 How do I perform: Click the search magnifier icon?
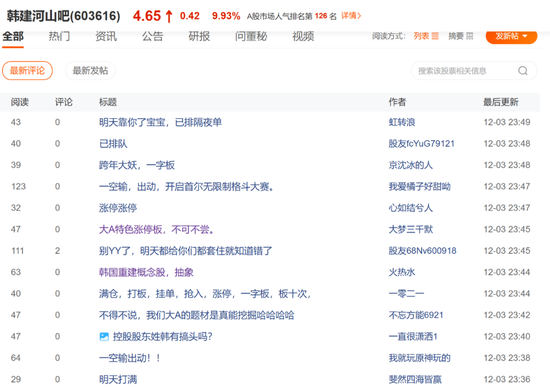pos(523,71)
